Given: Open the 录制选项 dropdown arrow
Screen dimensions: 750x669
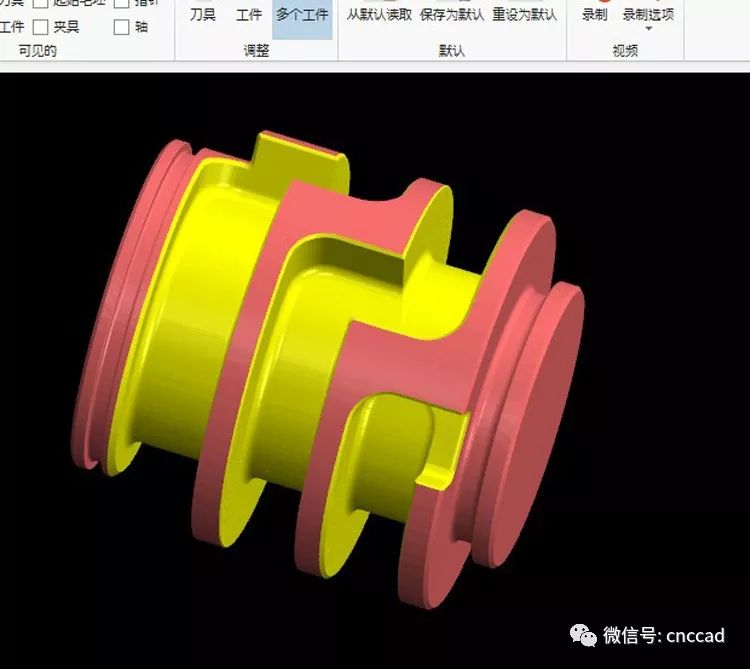Looking at the screenshot, I should pos(649,29).
